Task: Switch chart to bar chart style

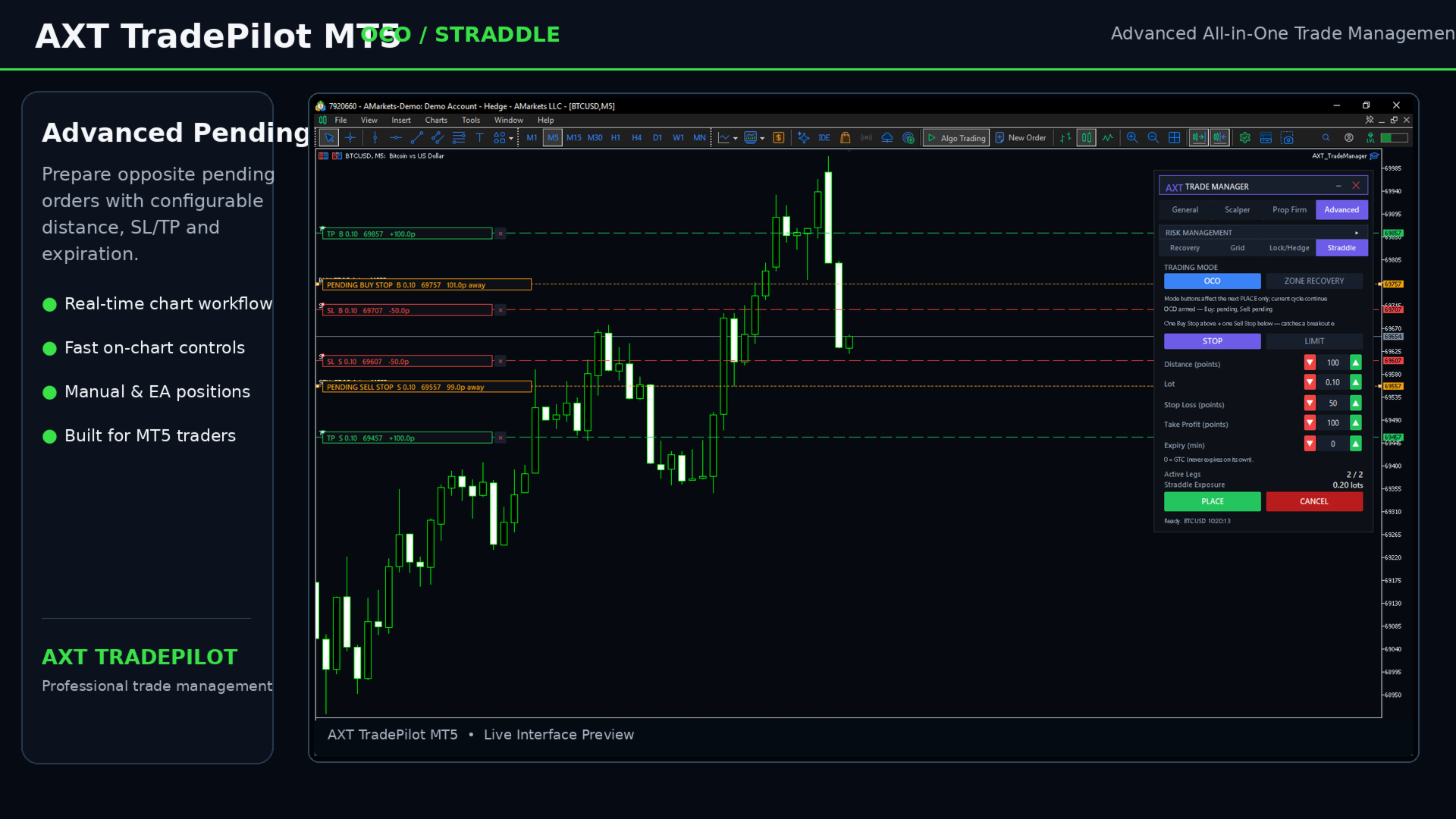Action: (1066, 138)
